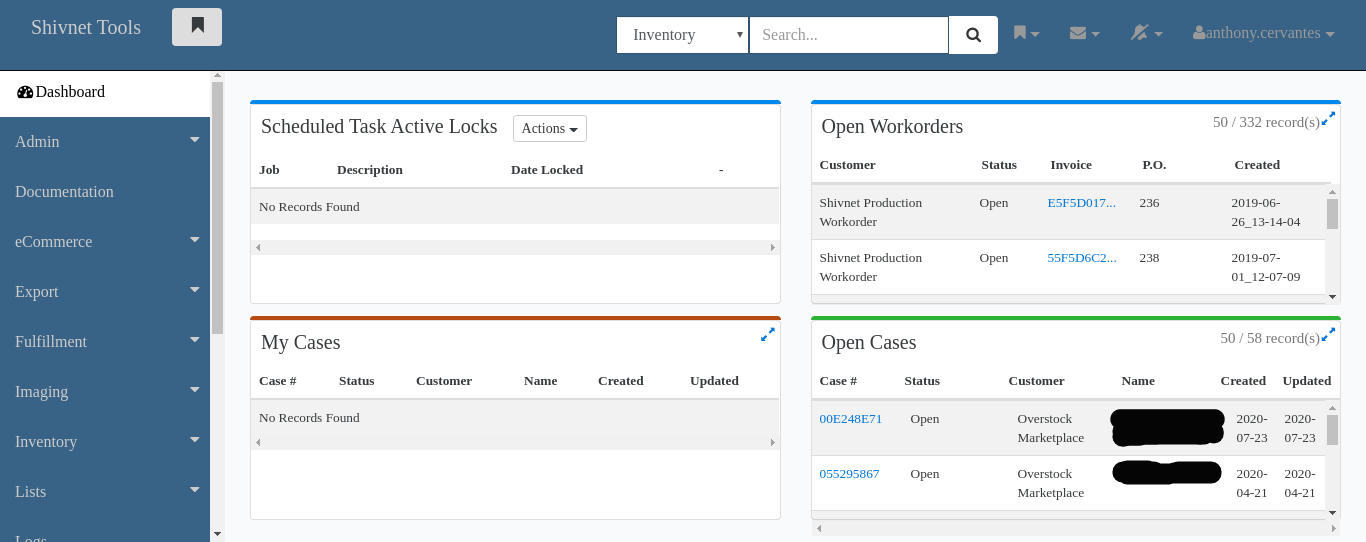Expand the Fulfillment sidebar section
Screen dimensions: 1366x542
105,342
